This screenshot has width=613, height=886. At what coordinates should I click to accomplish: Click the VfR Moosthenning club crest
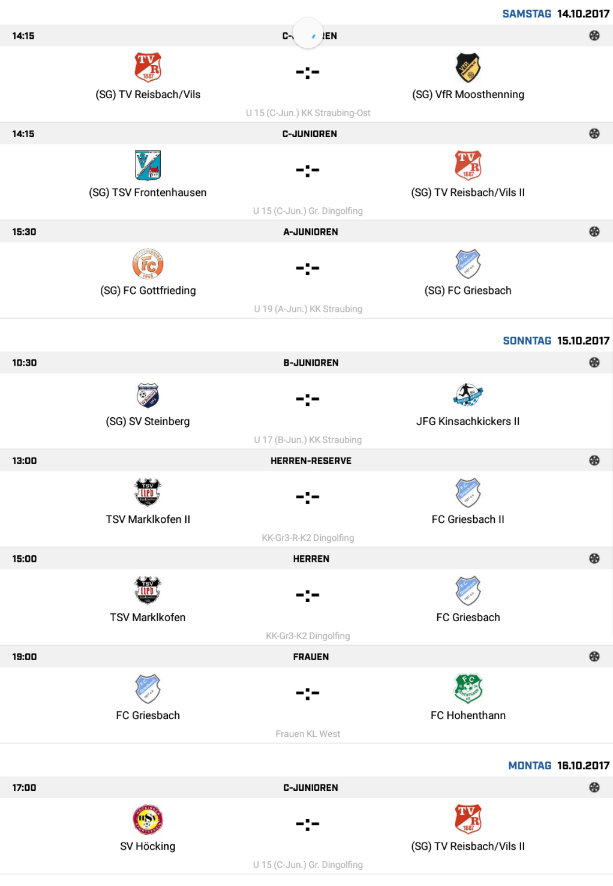pyautogui.click(x=468, y=67)
